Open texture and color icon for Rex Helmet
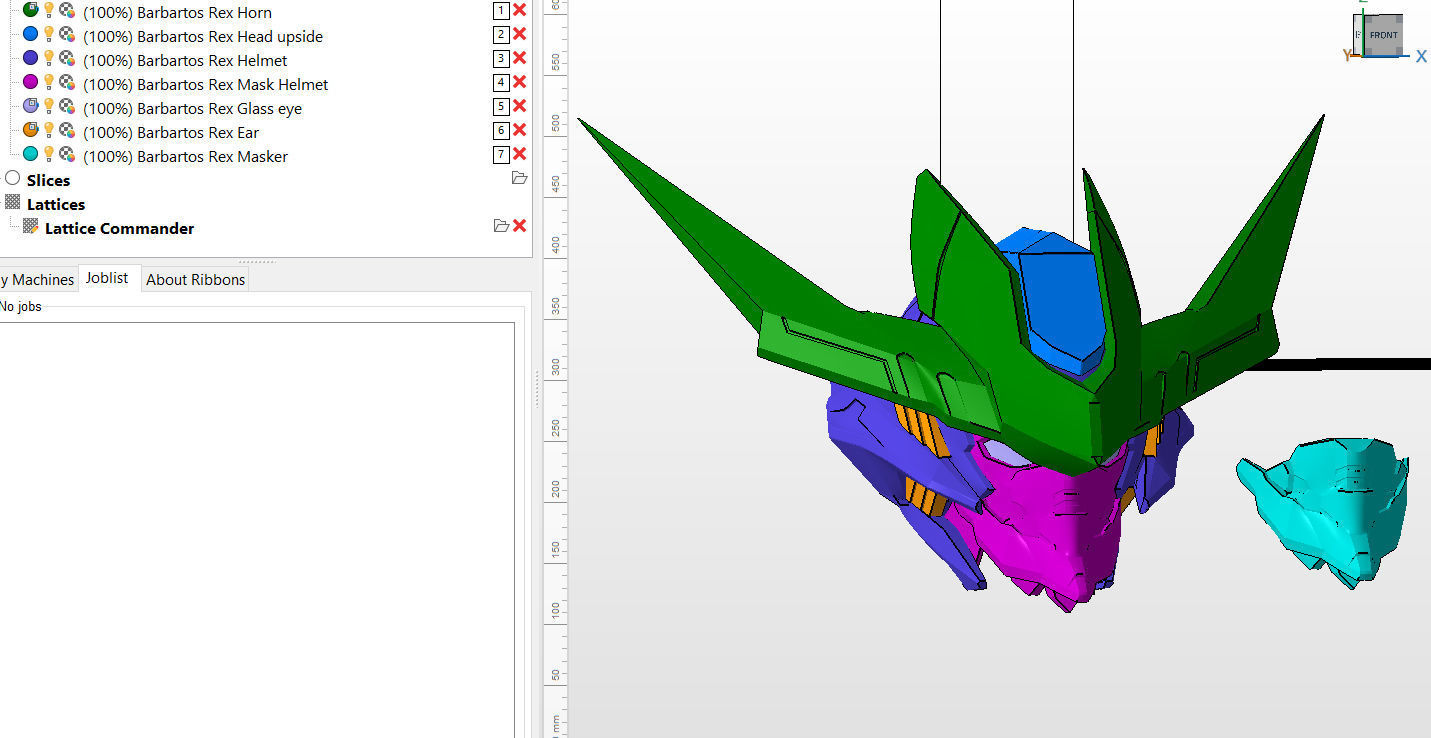The height and width of the screenshot is (738, 1431). (x=67, y=58)
